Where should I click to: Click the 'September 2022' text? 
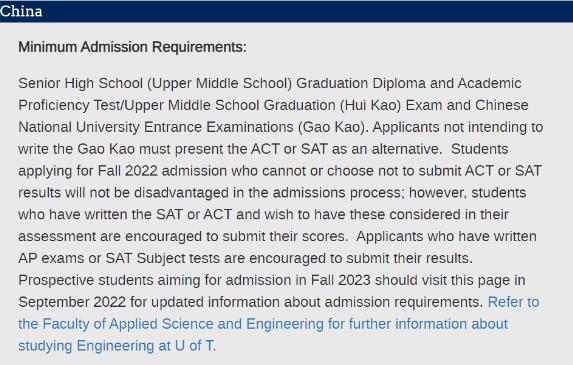click(x=72, y=302)
